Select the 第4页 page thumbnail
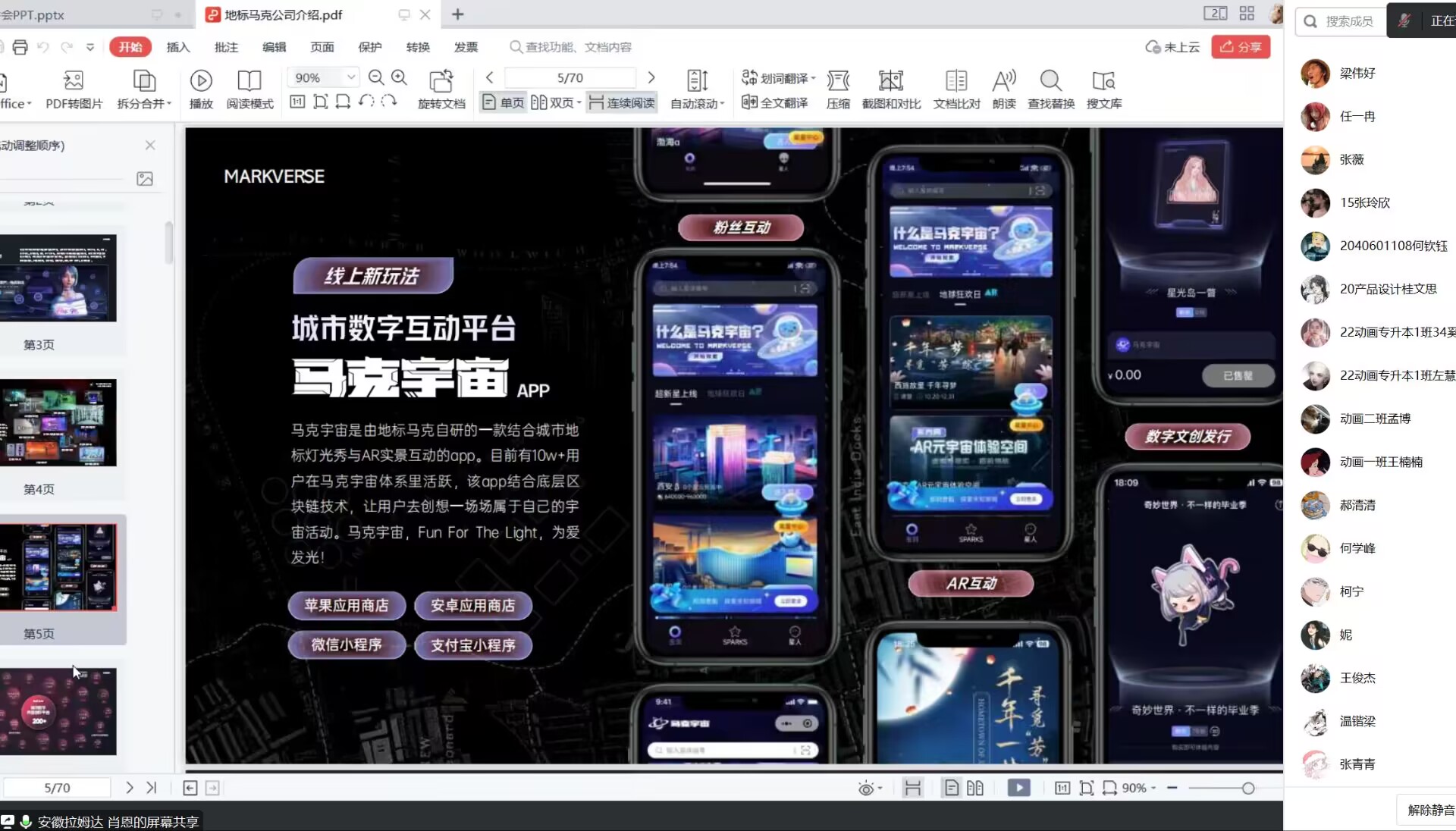The image size is (1456, 831). 58,422
